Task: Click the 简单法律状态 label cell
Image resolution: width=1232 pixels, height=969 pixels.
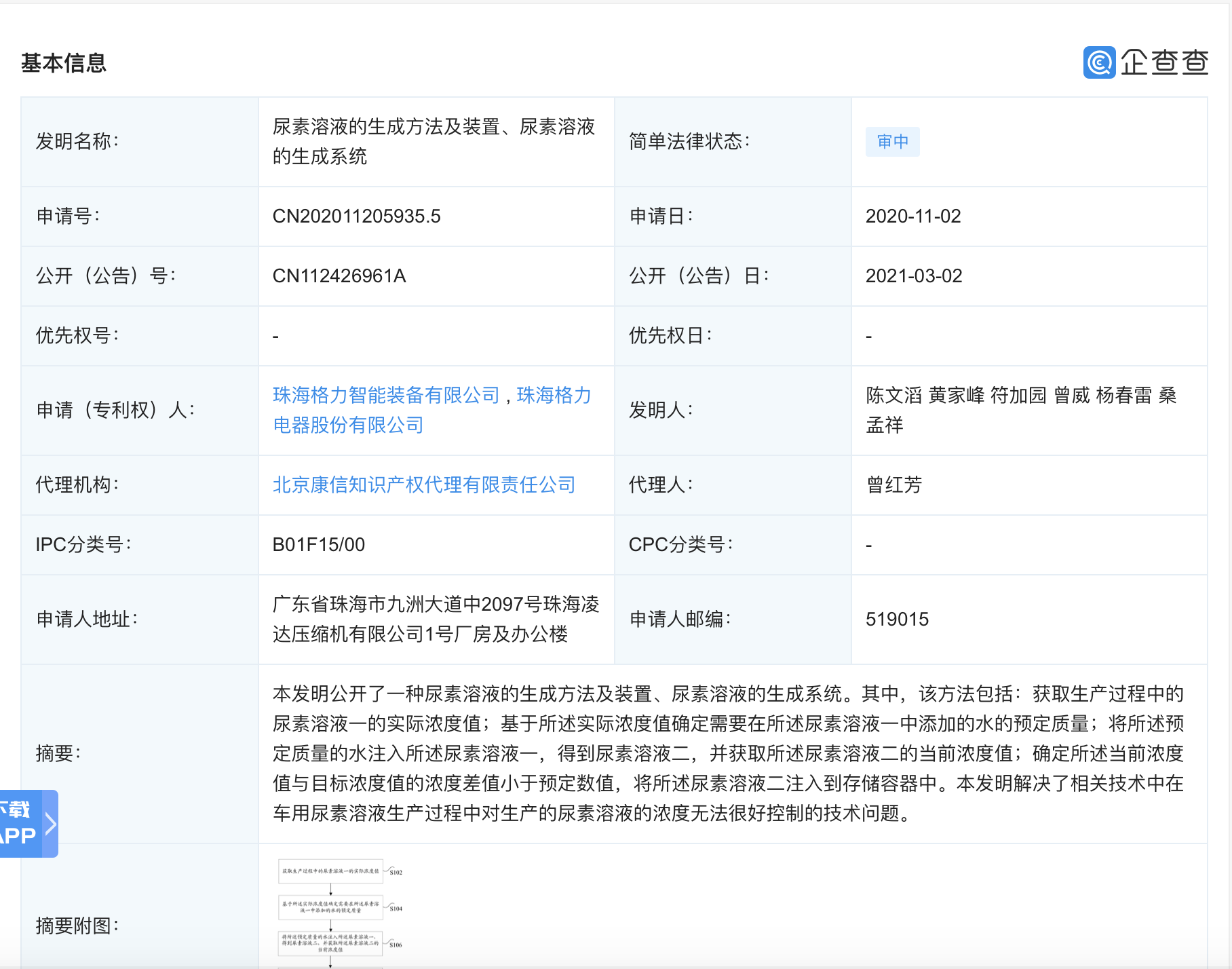Action: click(x=733, y=142)
